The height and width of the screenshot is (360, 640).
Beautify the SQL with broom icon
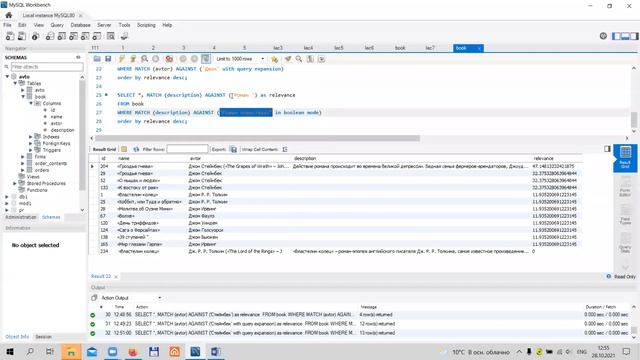click(x=288, y=59)
